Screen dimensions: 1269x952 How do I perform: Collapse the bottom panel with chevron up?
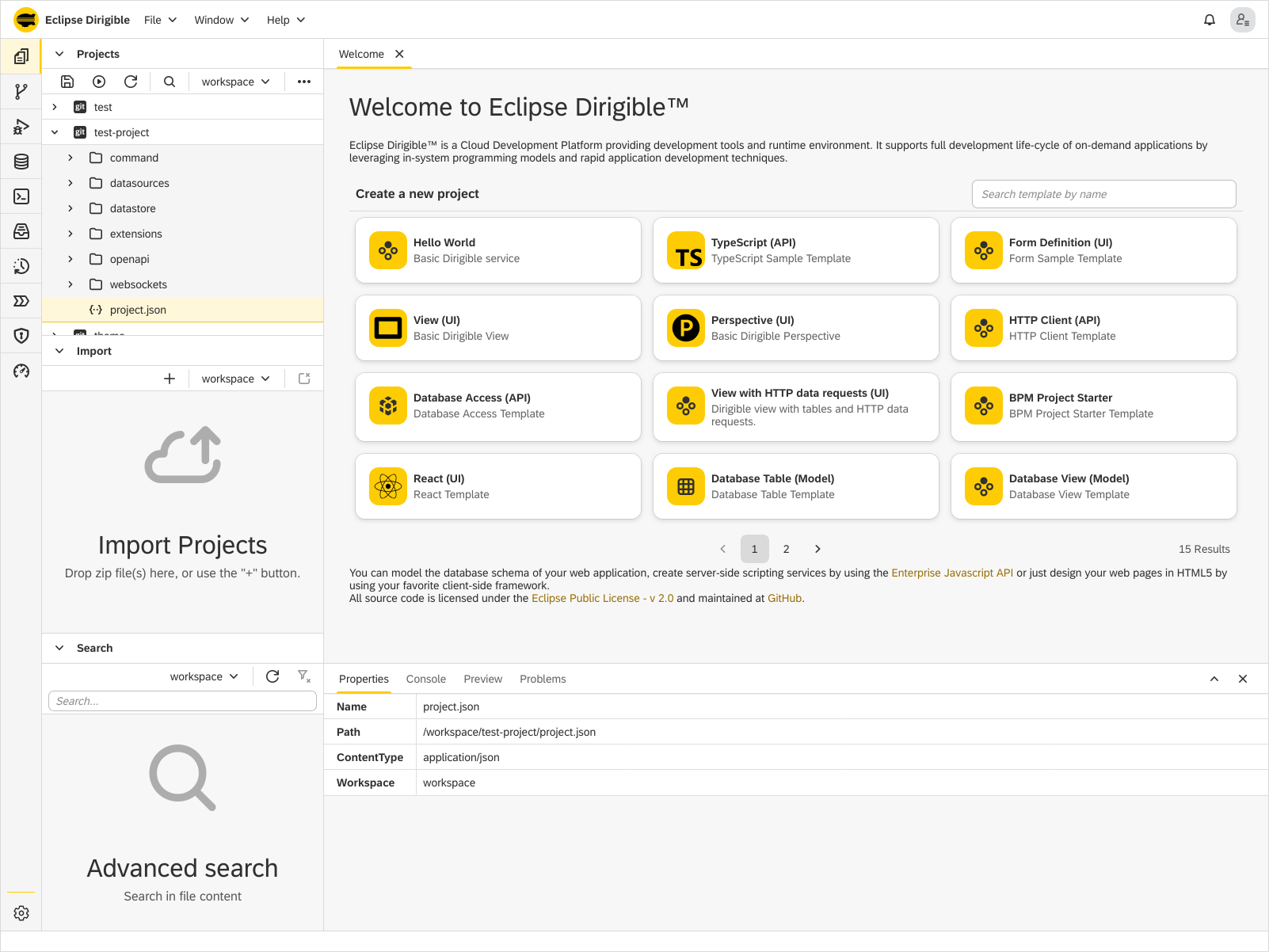pyautogui.click(x=1214, y=679)
